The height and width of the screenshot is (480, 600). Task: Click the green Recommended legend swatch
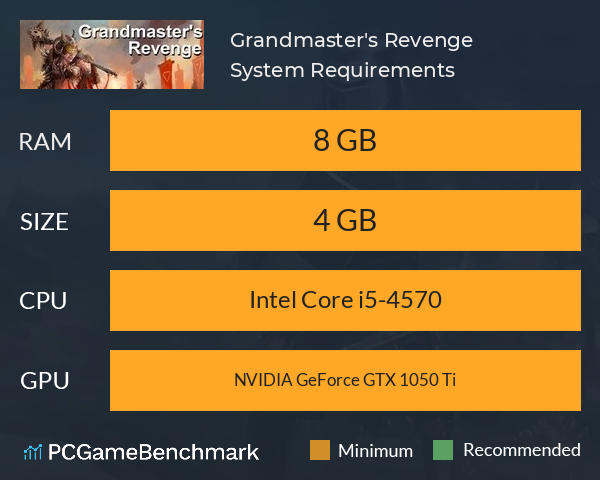tap(443, 450)
